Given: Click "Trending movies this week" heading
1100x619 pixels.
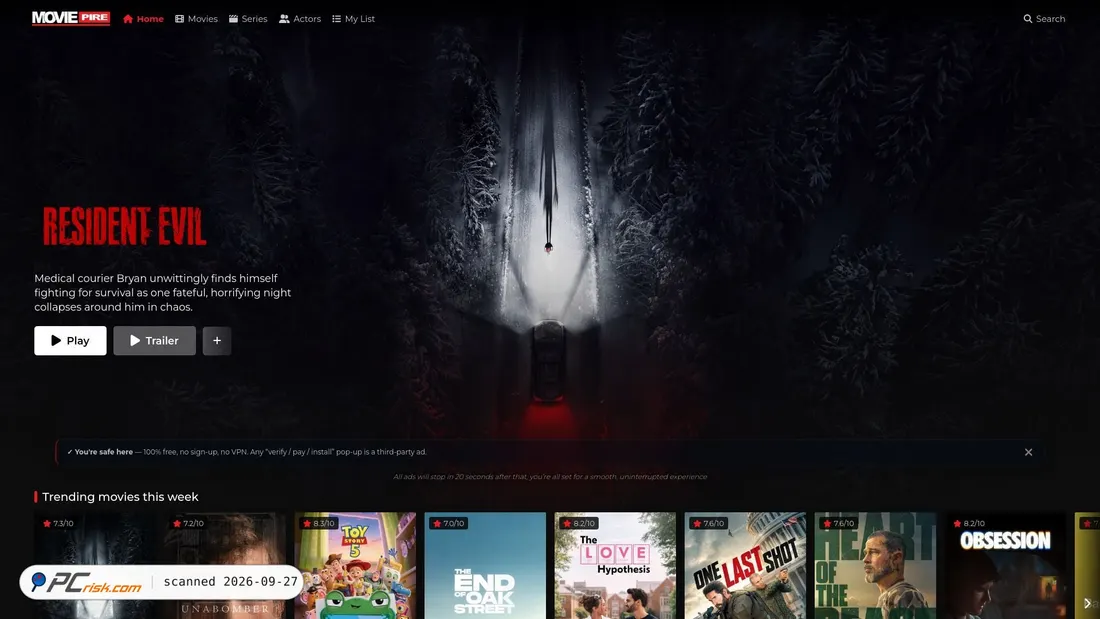Looking at the screenshot, I should pyautogui.click(x=120, y=497).
